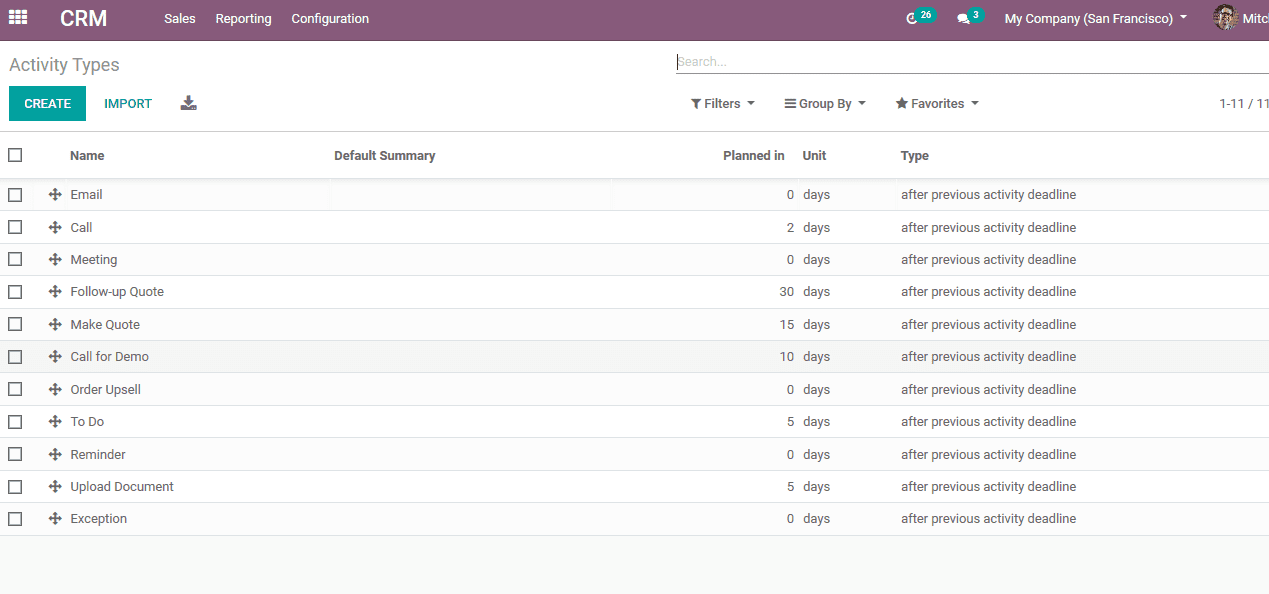Grab the drag handle of Call for Demo row

(x=55, y=357)
